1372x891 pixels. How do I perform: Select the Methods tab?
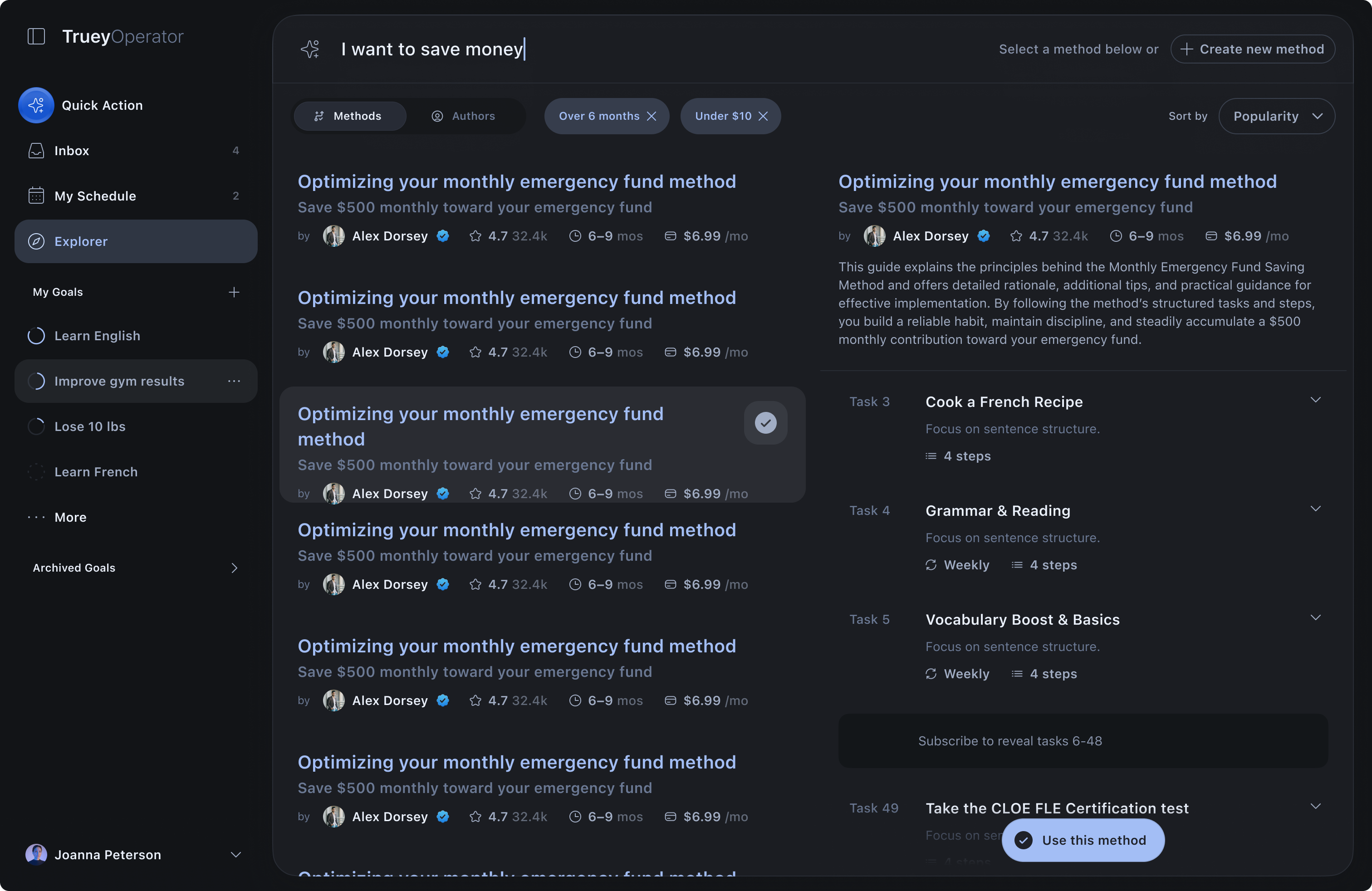[x=349, y=117]
